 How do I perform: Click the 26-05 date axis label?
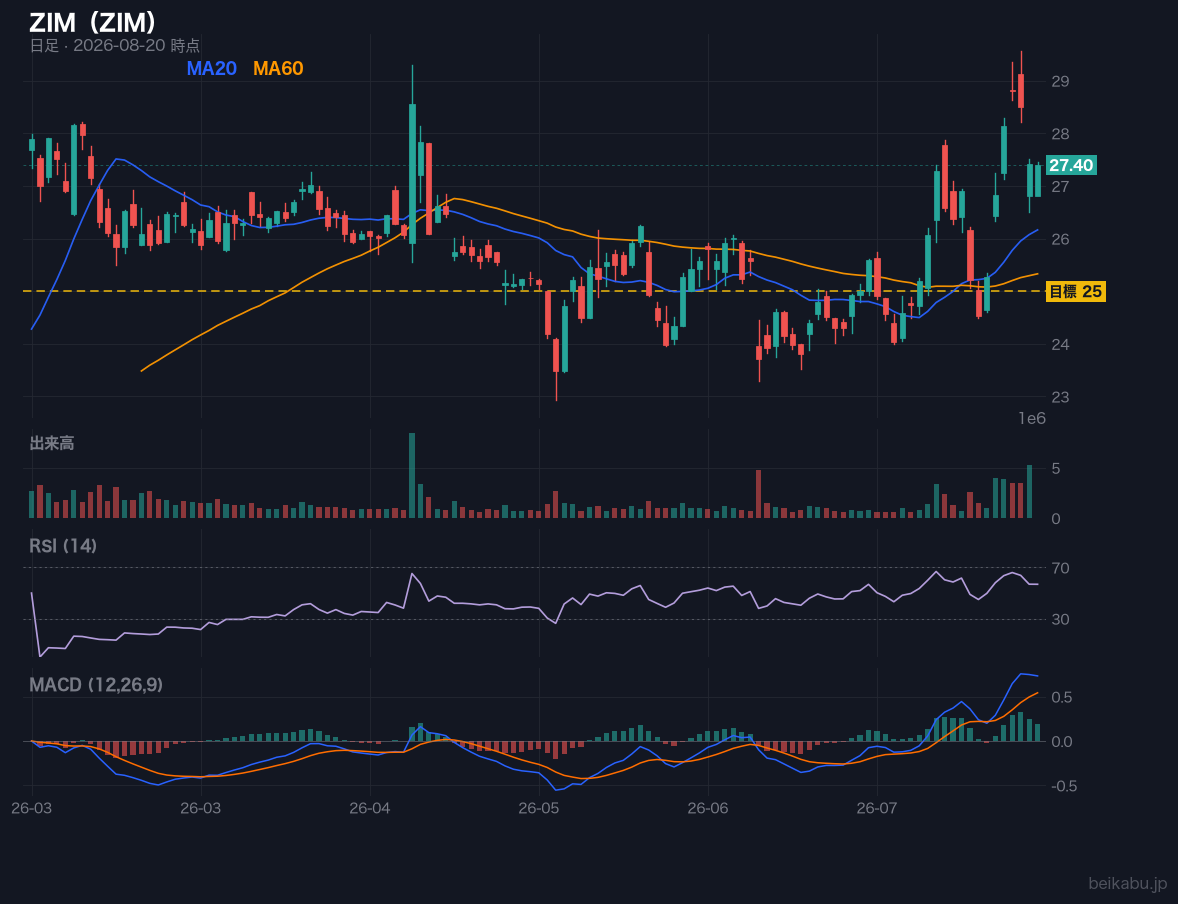click(x=539, y=809)
